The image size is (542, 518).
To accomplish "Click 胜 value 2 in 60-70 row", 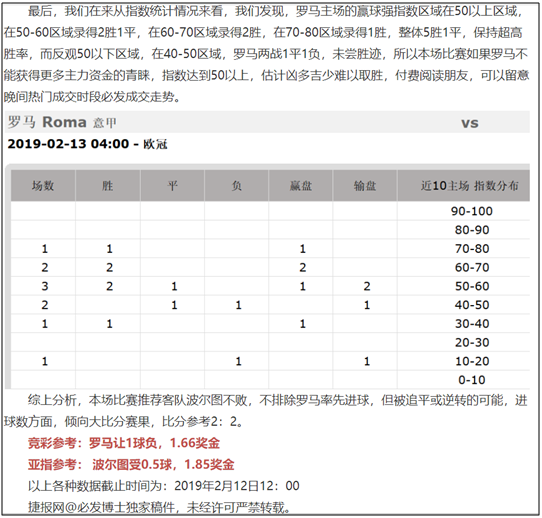I will 109,267.
